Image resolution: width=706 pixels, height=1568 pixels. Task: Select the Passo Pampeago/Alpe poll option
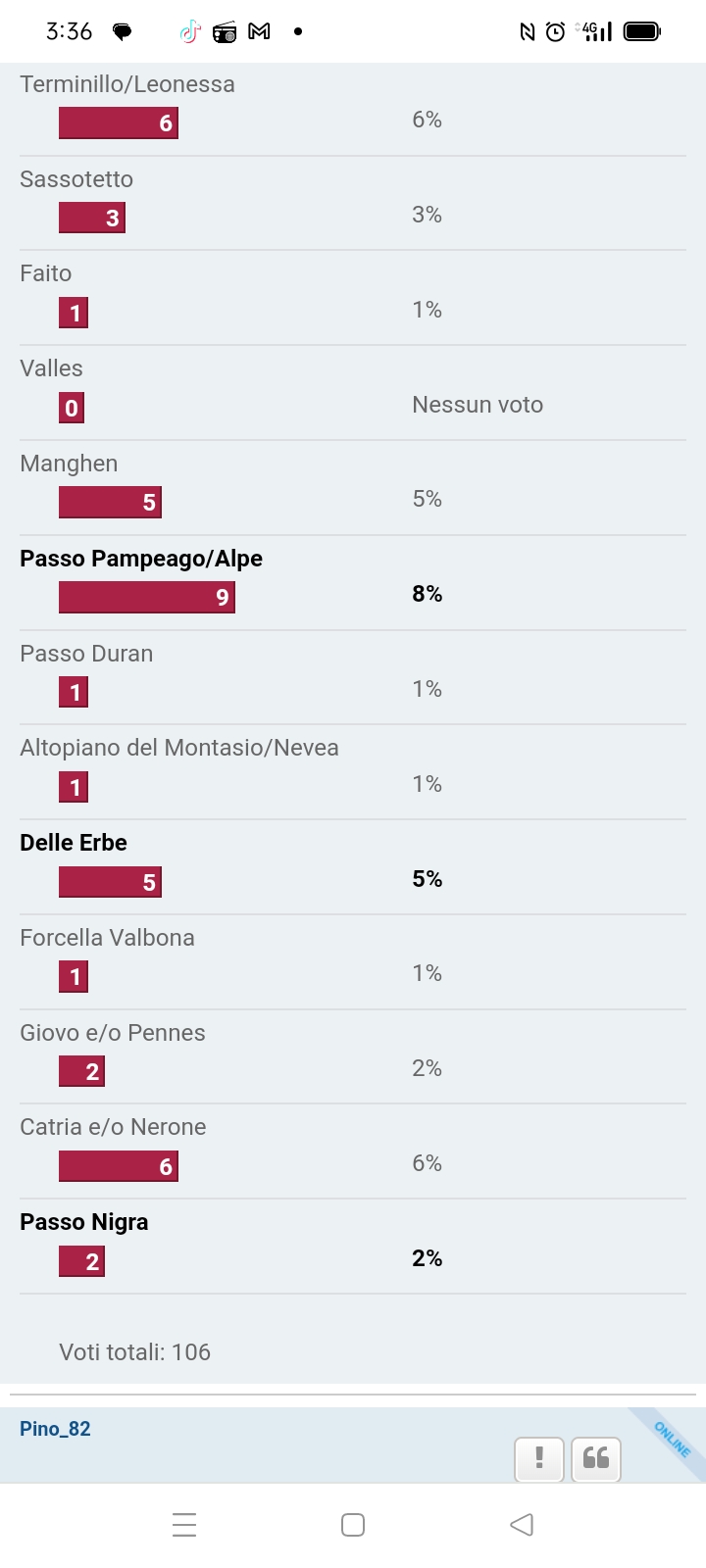coord(141,559)
